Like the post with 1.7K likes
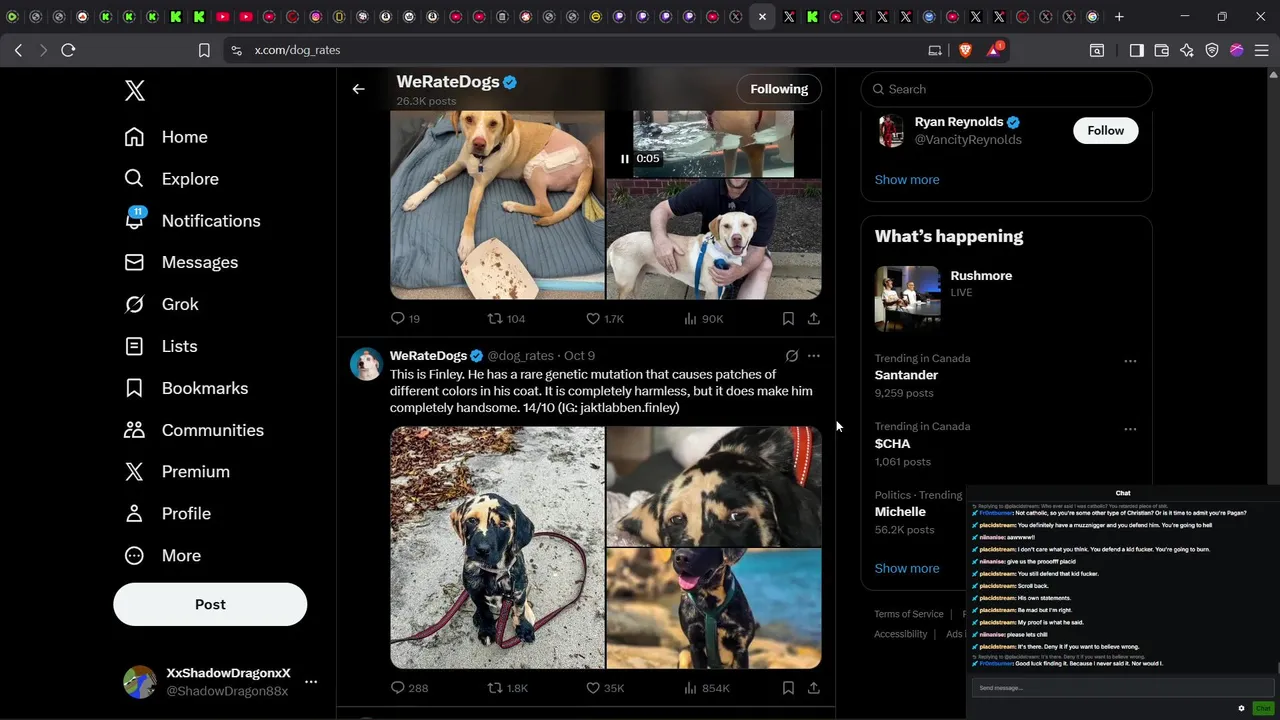This screenshot has width=1280, height=720. 604,319
